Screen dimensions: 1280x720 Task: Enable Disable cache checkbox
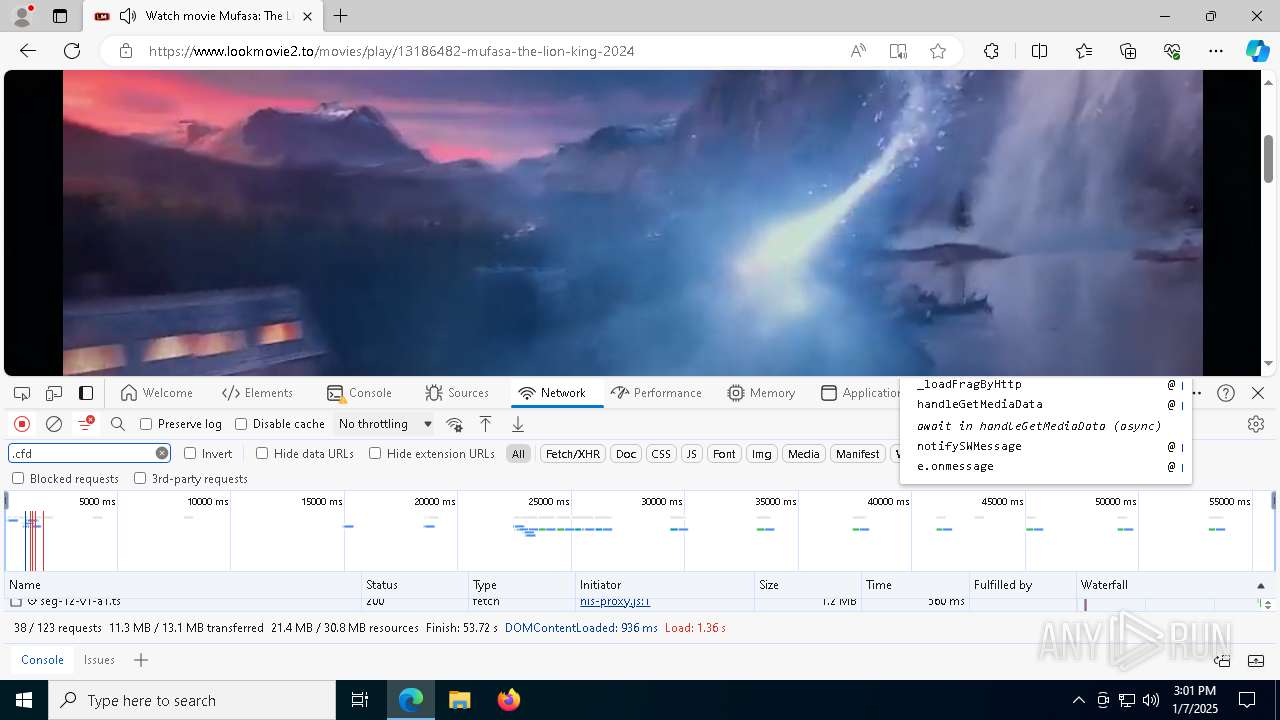tap(241, 424)
